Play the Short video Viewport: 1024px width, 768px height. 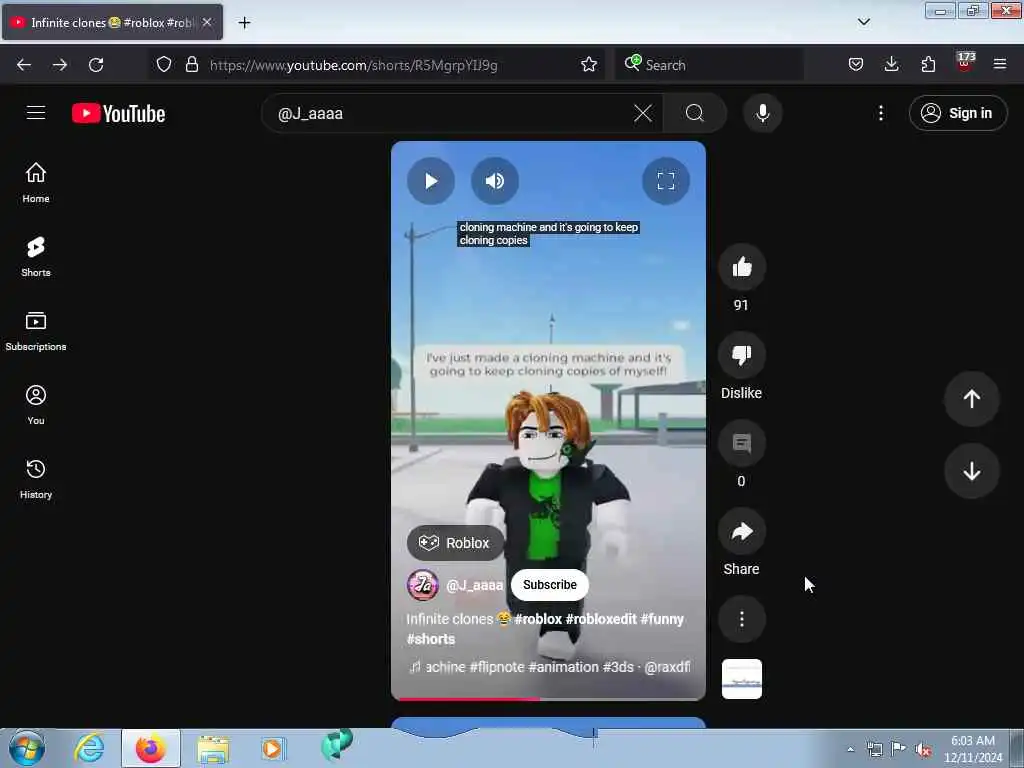click(430, 181)
